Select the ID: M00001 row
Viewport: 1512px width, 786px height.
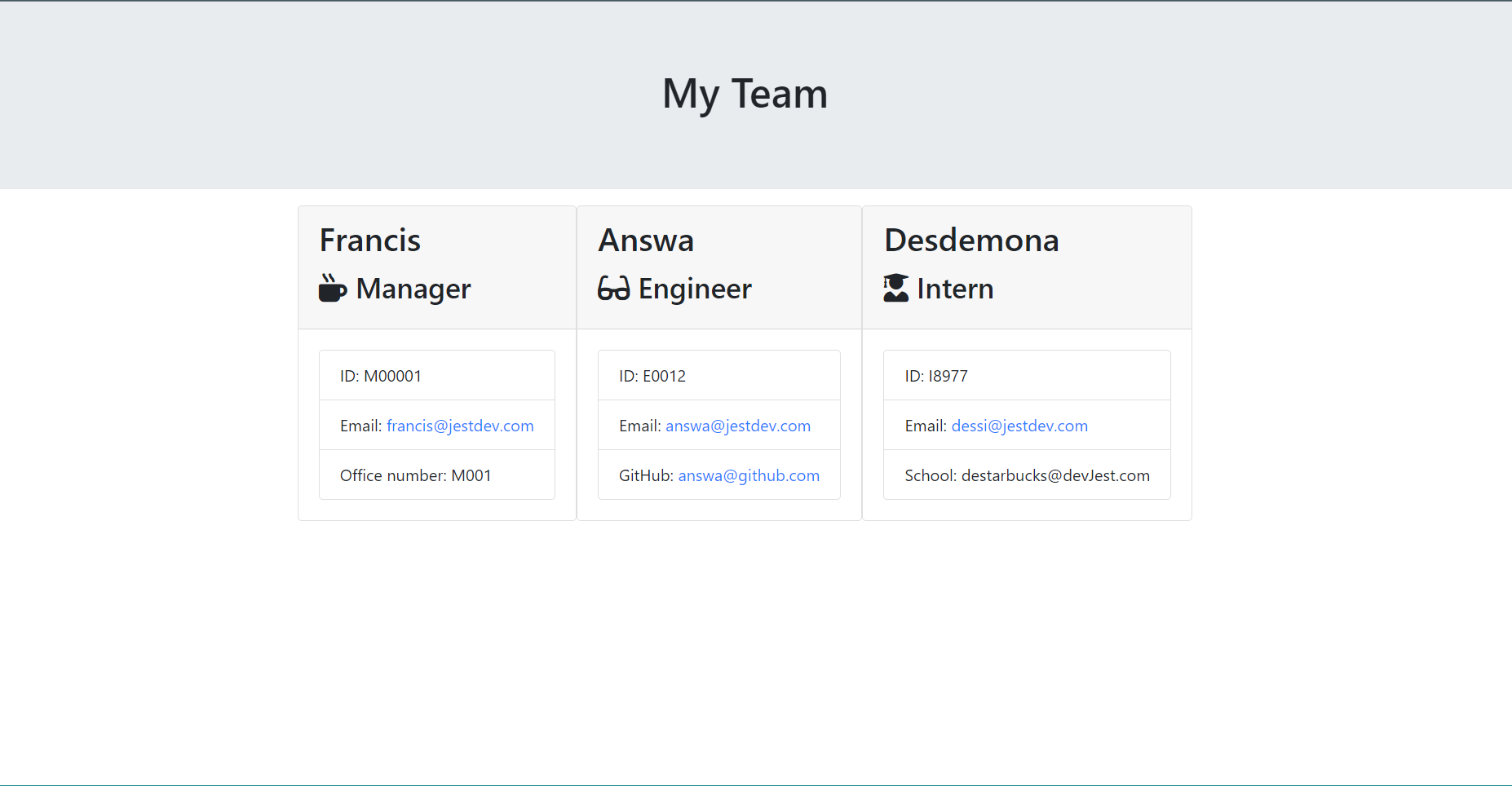[x=437, y=375]
